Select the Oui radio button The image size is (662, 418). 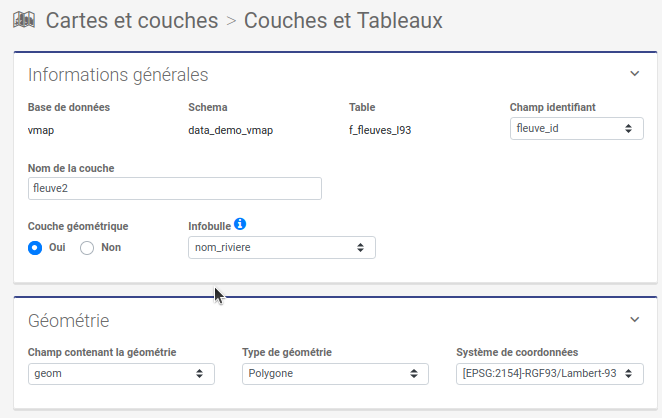(x=35, y=247)
